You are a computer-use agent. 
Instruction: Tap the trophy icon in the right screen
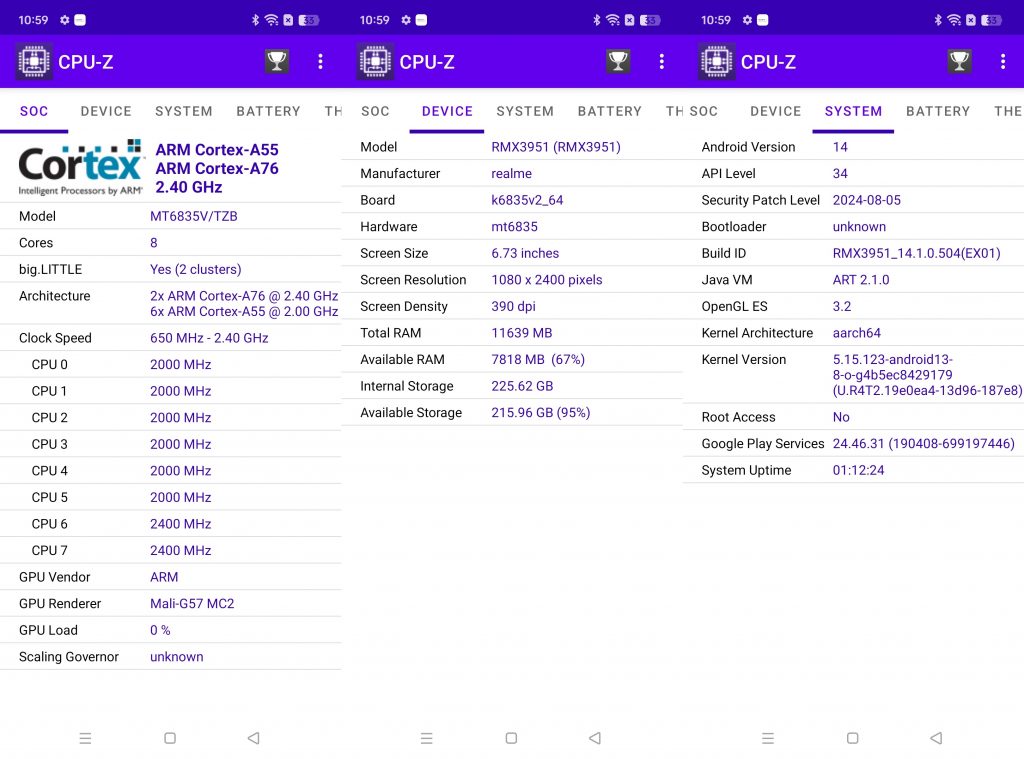pyautogui.click(x=959, y=61)
